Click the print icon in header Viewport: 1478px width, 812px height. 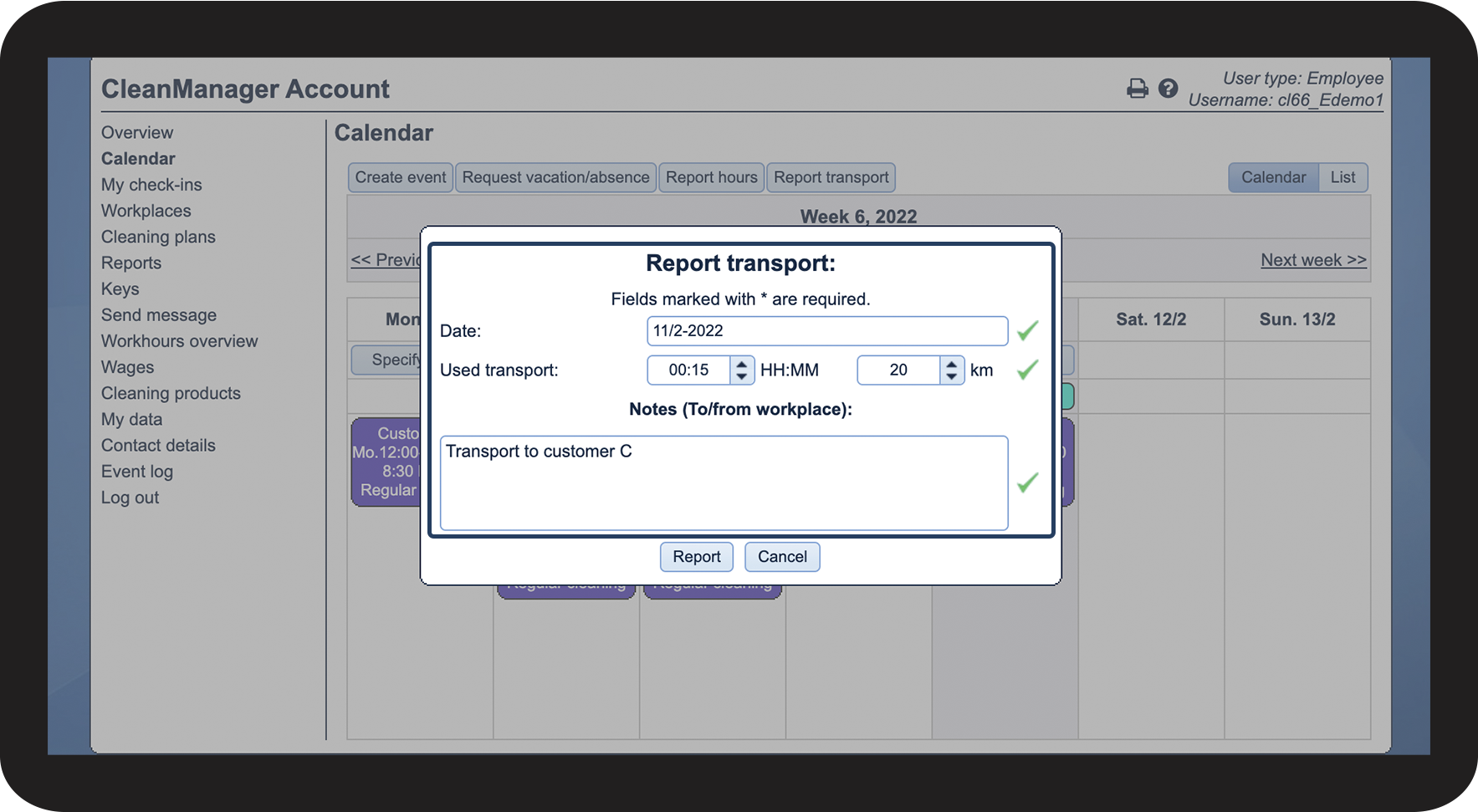point(1137,89)
